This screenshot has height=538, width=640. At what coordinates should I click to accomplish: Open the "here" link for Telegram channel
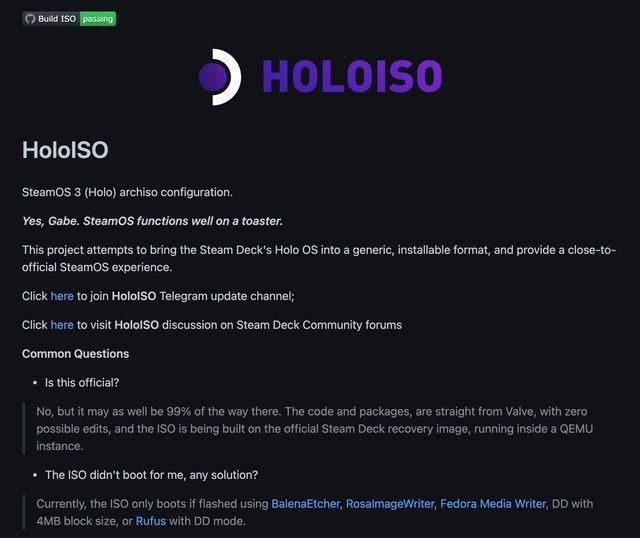(x=62, y=296)
